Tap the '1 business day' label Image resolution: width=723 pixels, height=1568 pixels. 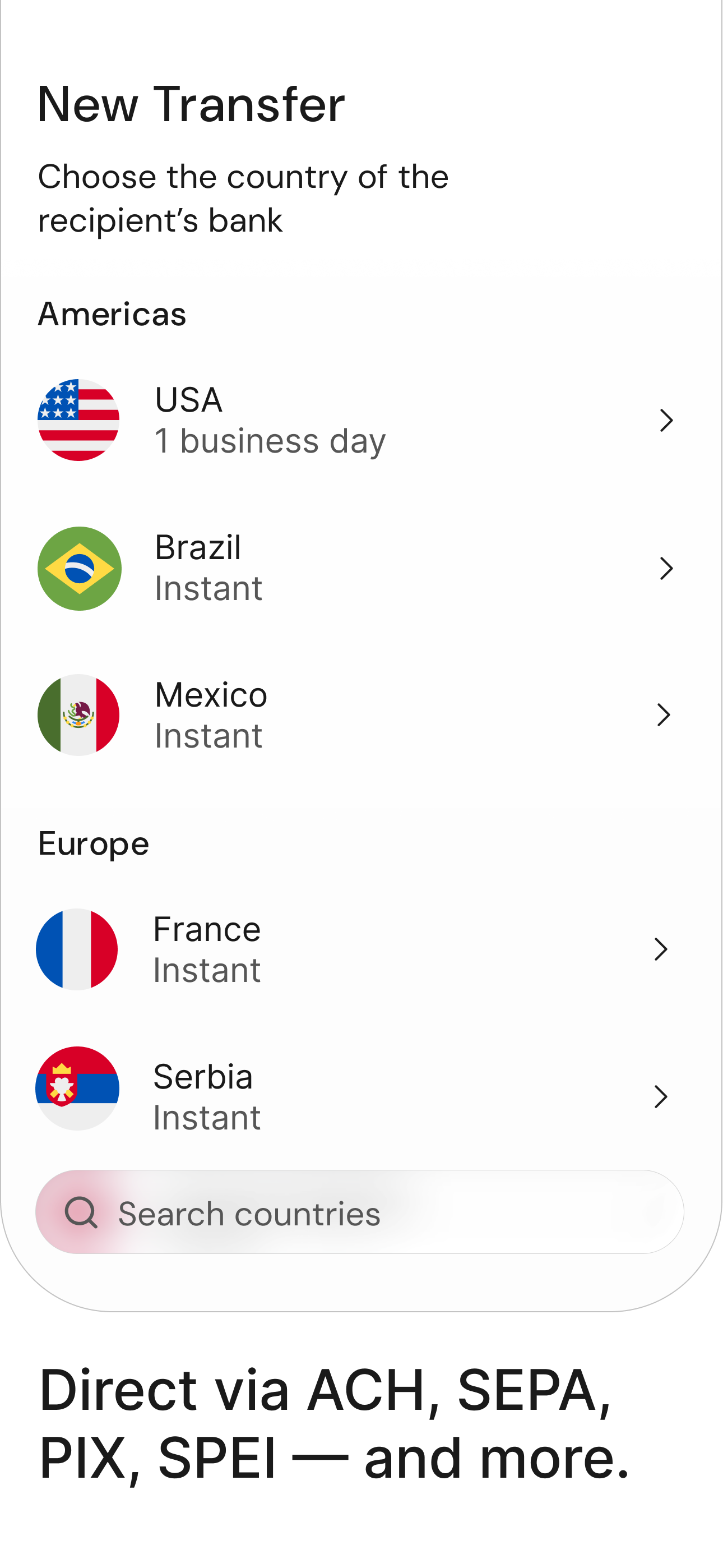(x=270, y=441)
